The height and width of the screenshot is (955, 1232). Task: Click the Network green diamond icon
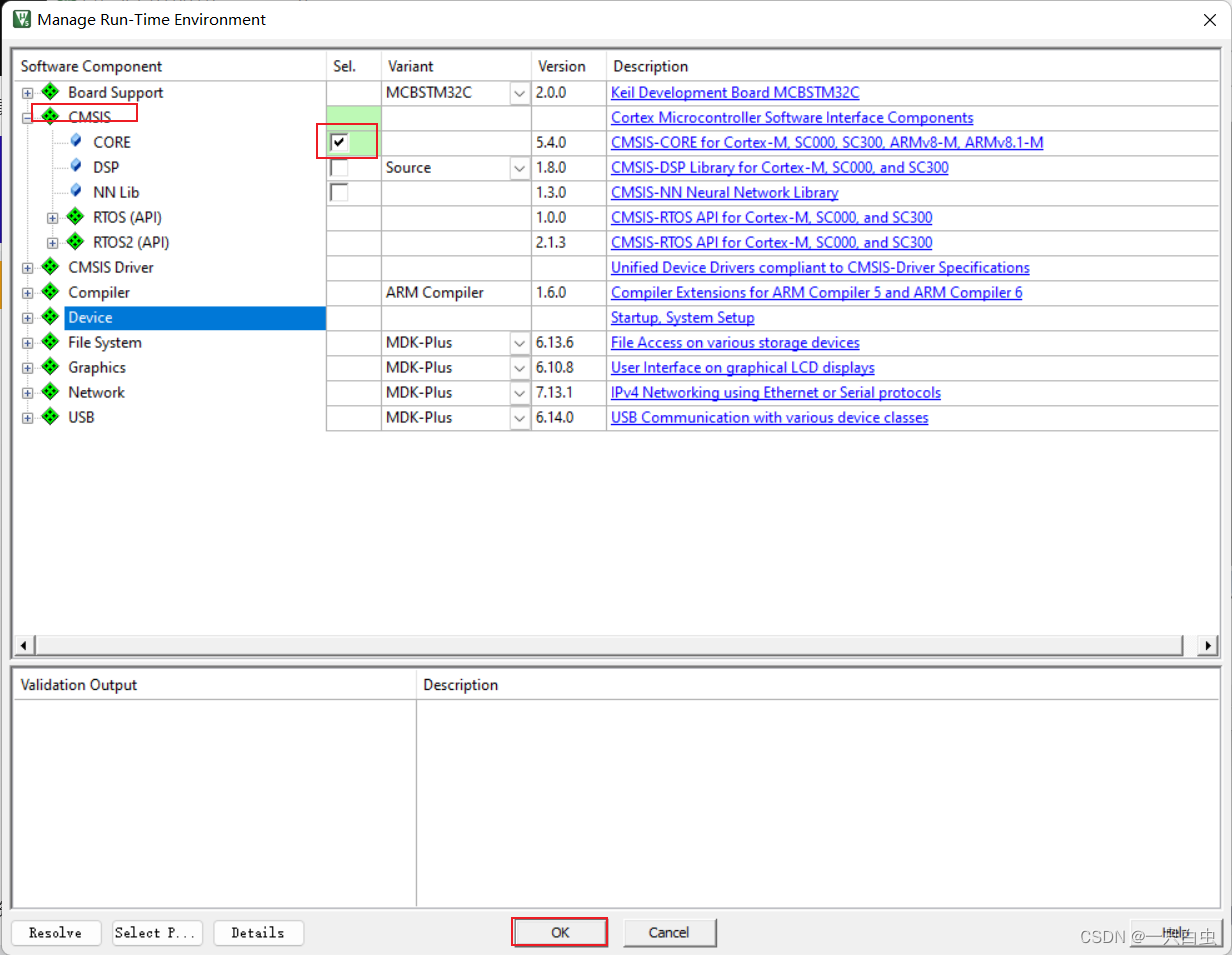coord(50,392)
